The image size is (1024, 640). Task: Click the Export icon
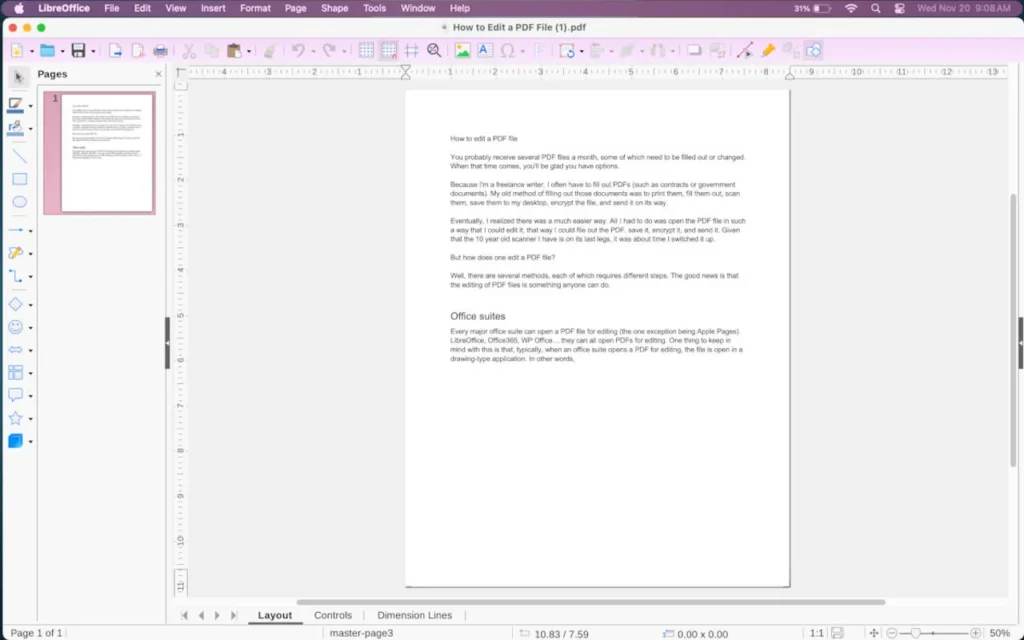tap(115, 51)
